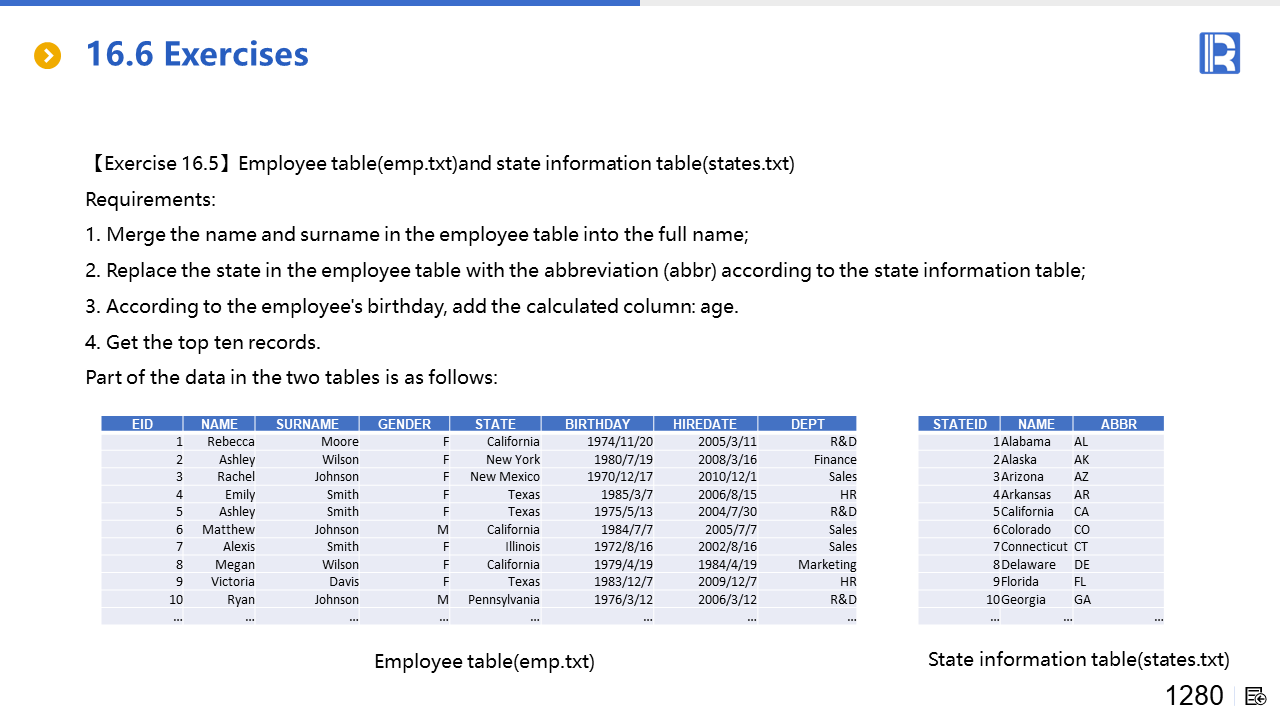1280x720 pixels.
Task: Click the GENDER column header
Action: pos(404,424)
